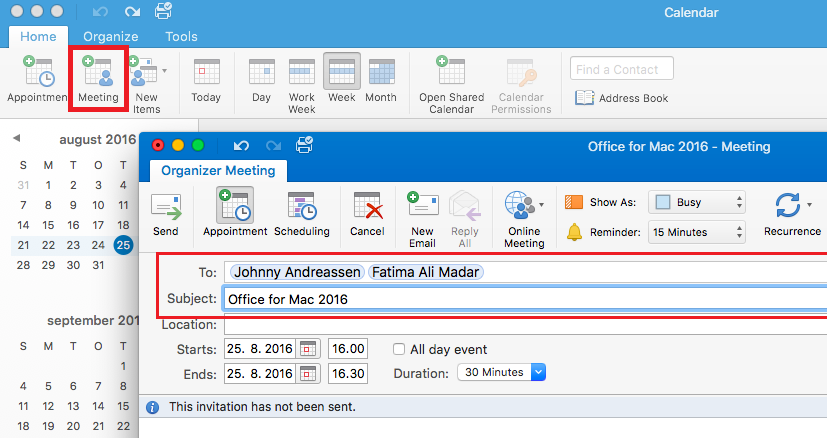This screenshot has width=827, height=438.
Task: Go to previous month in mini calendar
Action: coord(17,138)
